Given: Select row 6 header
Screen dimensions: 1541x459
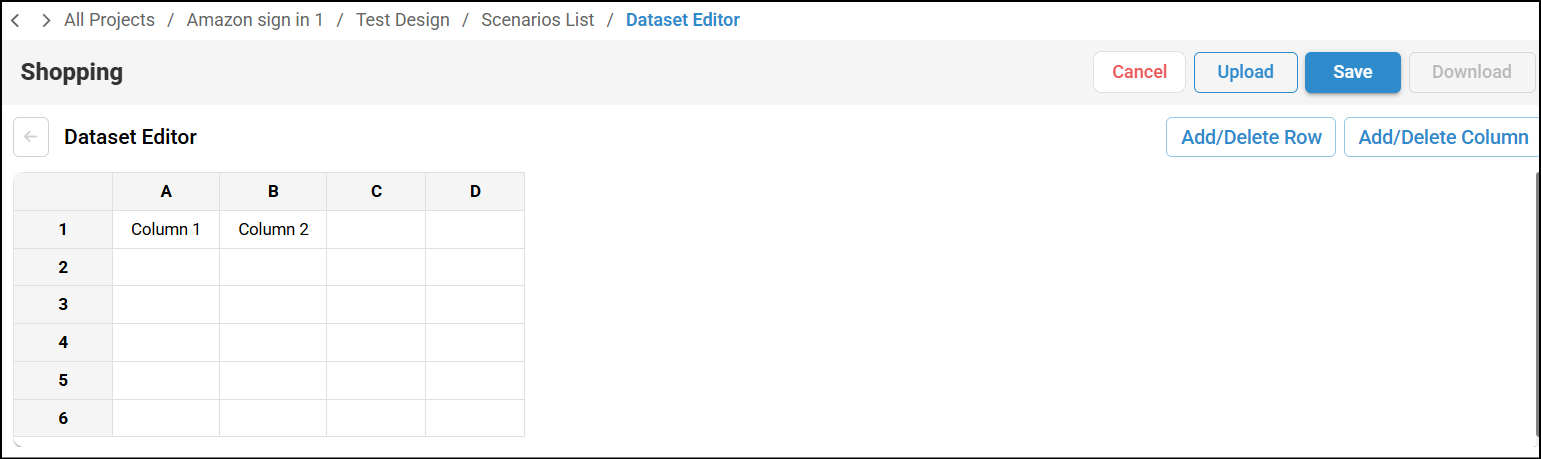Looking at the screenshot, I should 63,418.
